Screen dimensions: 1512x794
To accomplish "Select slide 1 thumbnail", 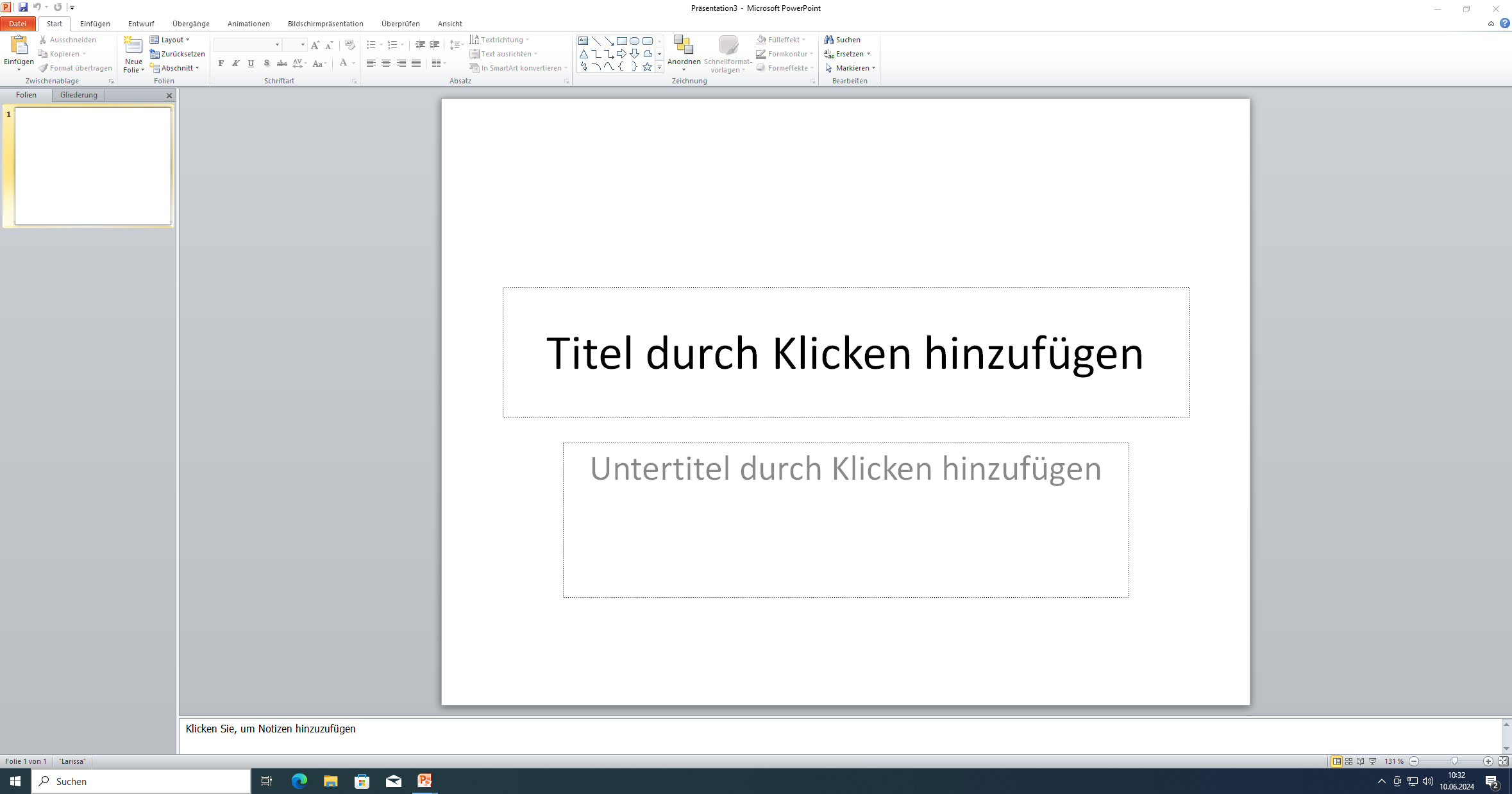I will click(93, 166).
